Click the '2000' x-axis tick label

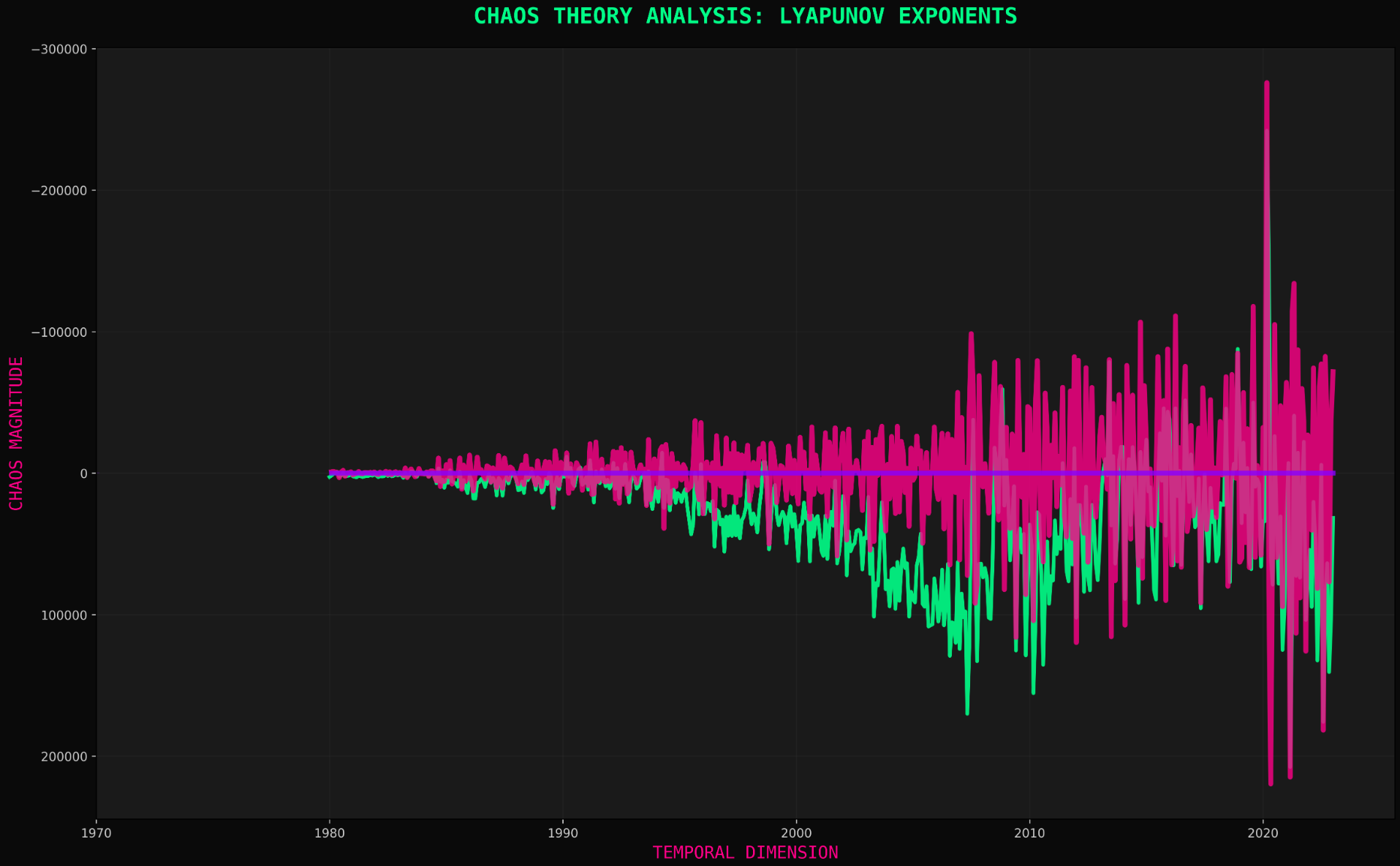tap(796, 833)
